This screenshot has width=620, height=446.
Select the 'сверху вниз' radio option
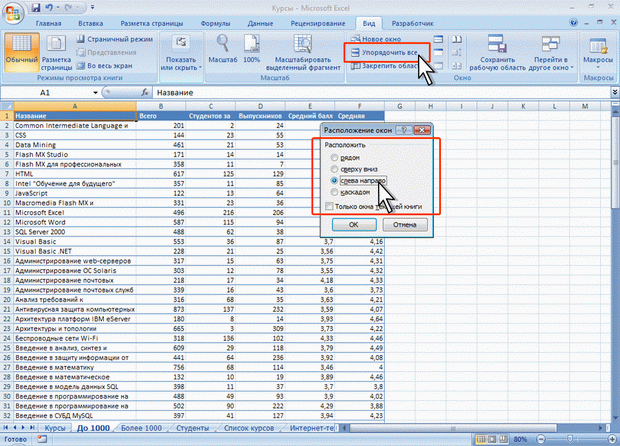click(335, 169)
